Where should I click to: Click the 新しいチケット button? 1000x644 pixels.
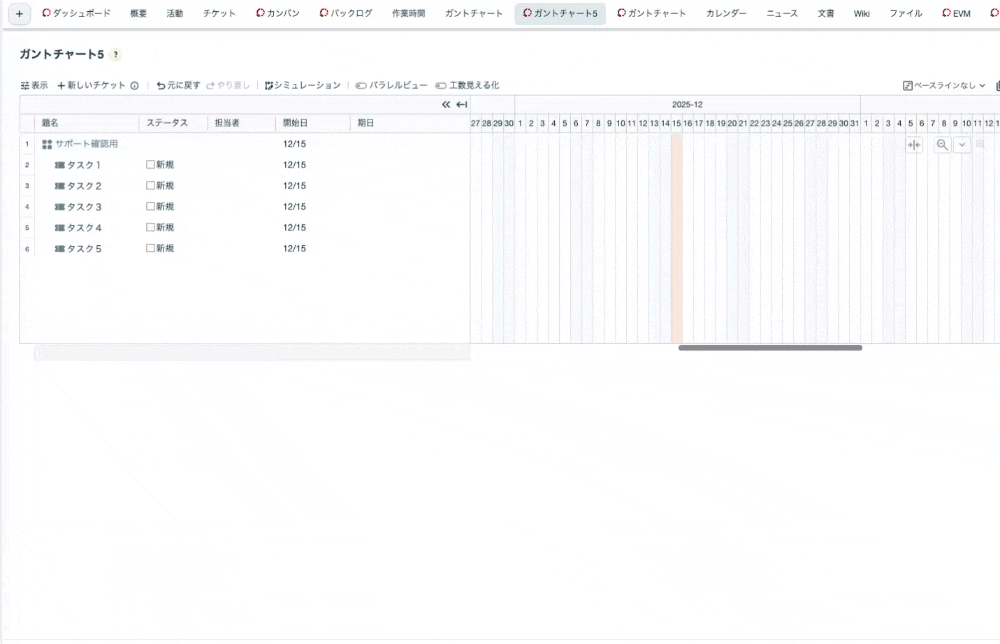(x=91, y=86)
